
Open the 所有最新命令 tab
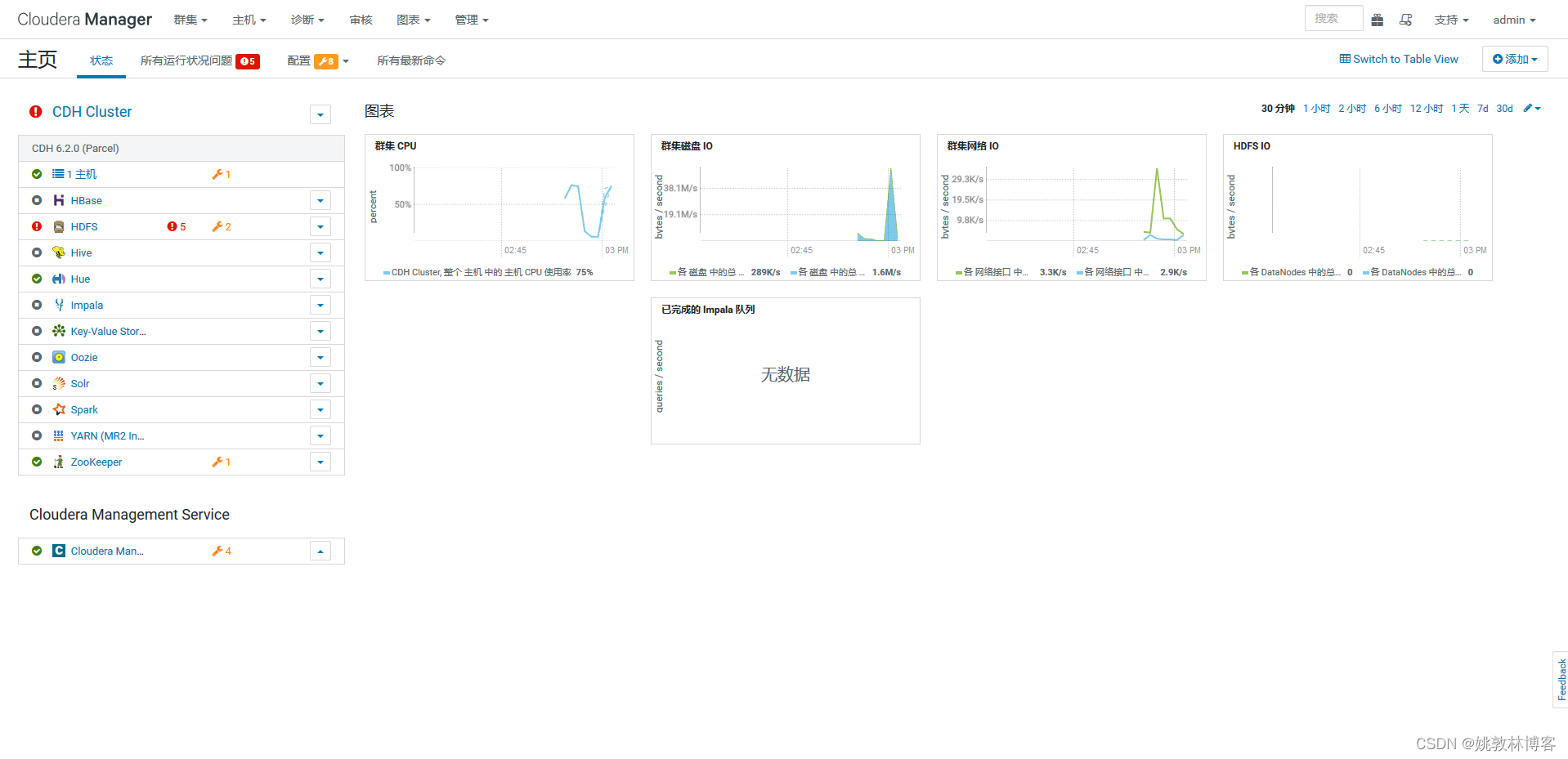[411, 60]
